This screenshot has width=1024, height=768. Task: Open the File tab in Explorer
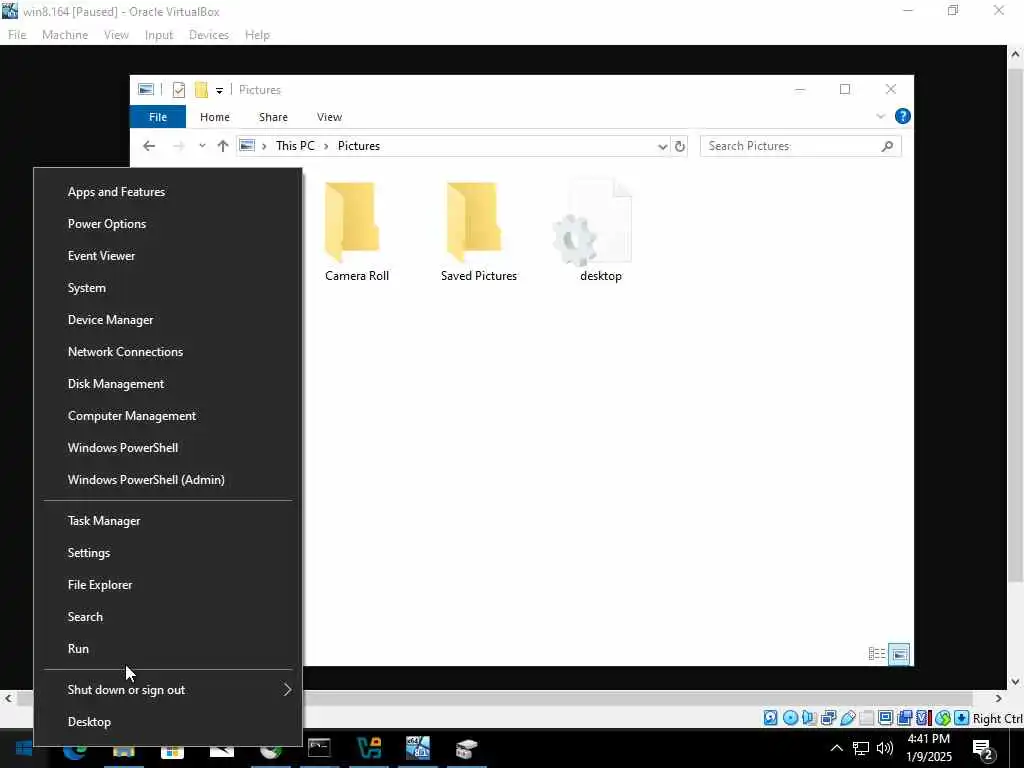158,117
